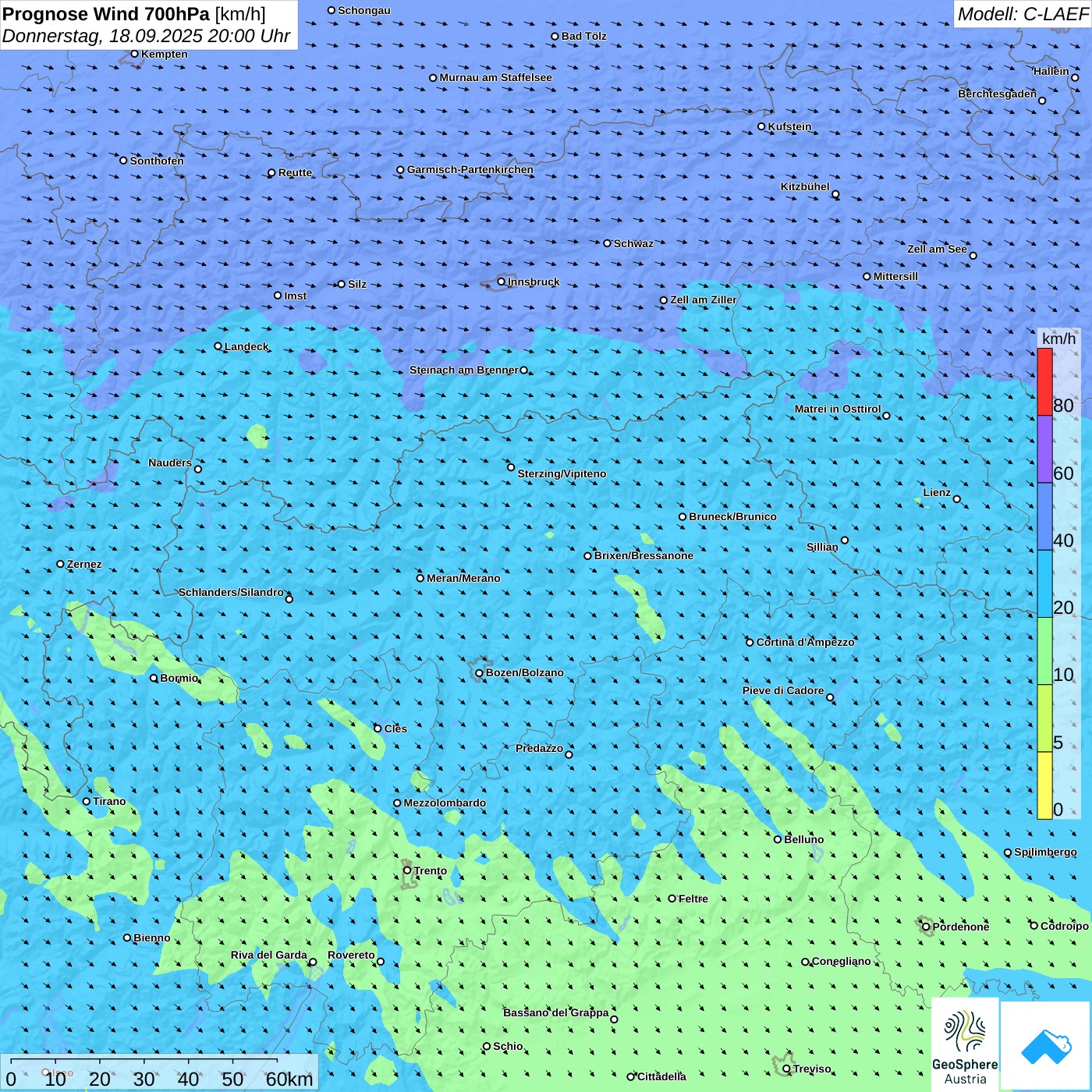This screenshot has width=1092, height=1092.
Task: Click the green 10 km/h legend color
Action: [1044, 651]
